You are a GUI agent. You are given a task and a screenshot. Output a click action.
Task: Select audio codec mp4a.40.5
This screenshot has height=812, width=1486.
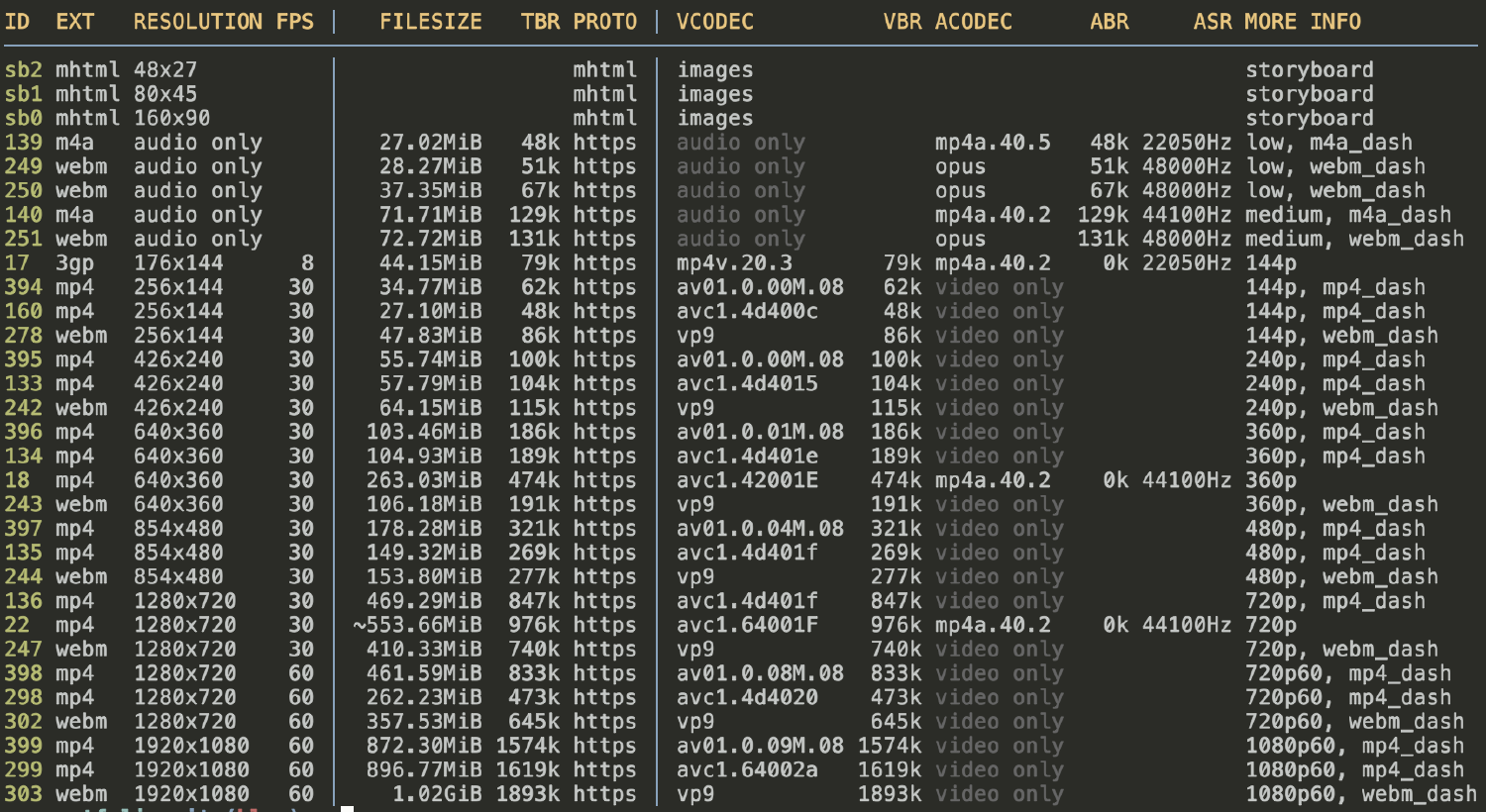pyautogui.click(x=993, y=143)
